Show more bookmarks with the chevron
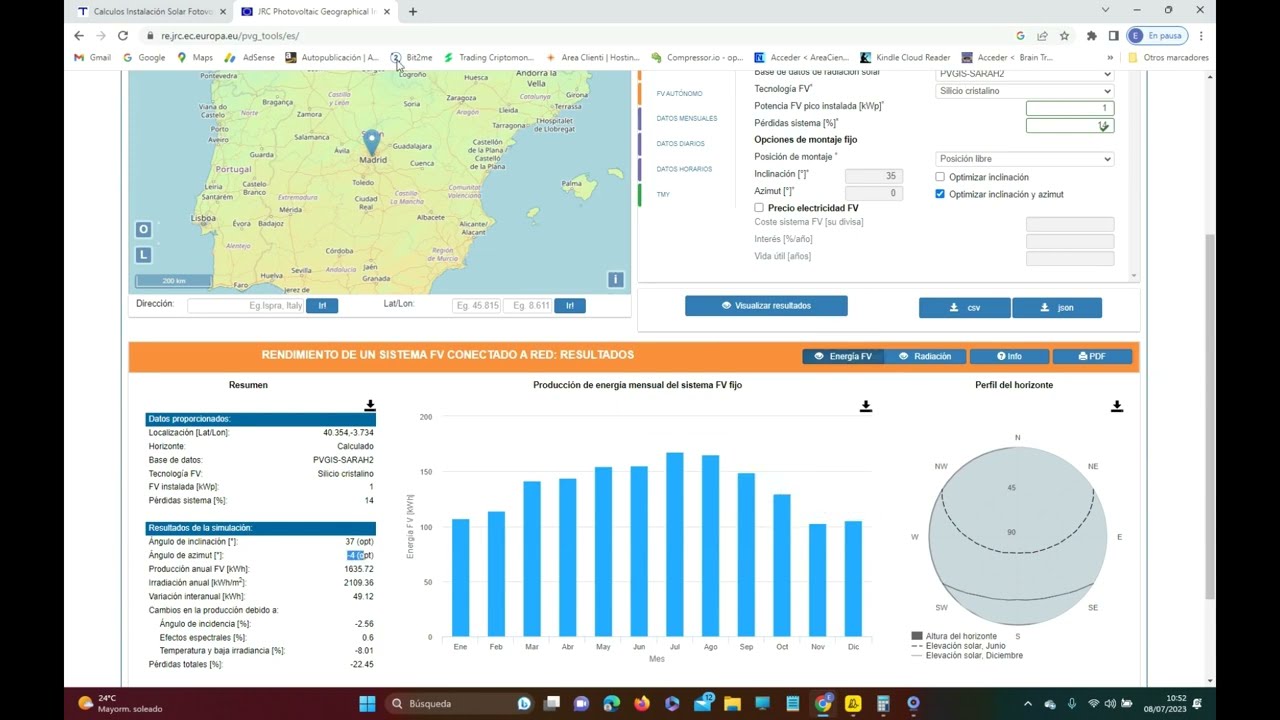Image resolution: width=1280 pixels, height=720 pixels. tap(1110, 57)
